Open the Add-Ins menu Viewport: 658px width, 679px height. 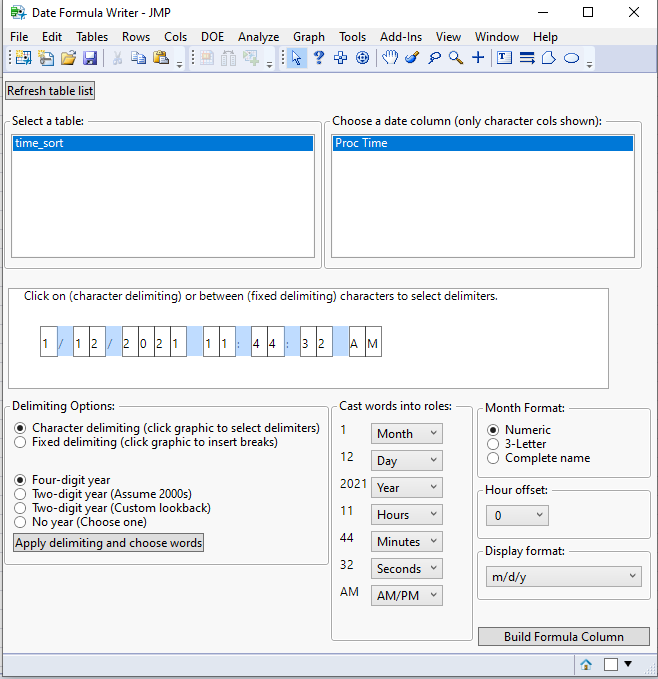point(401,37)
